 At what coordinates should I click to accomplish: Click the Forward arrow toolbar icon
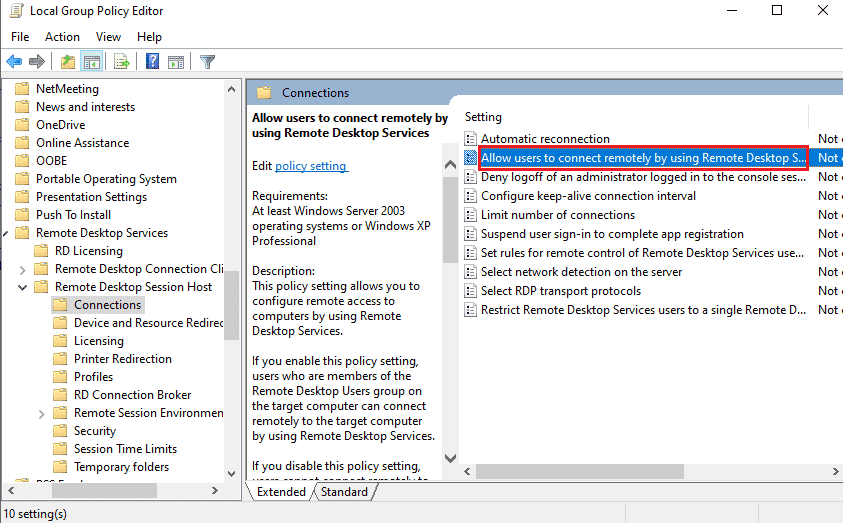tap(37, 62)
